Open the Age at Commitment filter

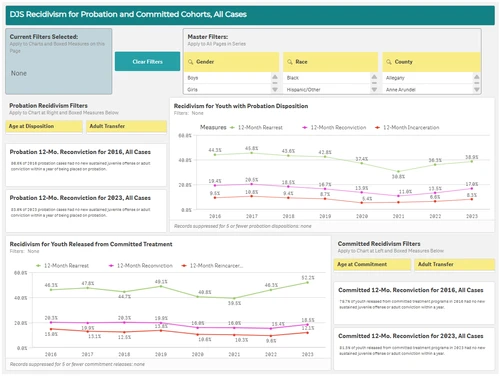pyautogui.click(x=372, y=264)
